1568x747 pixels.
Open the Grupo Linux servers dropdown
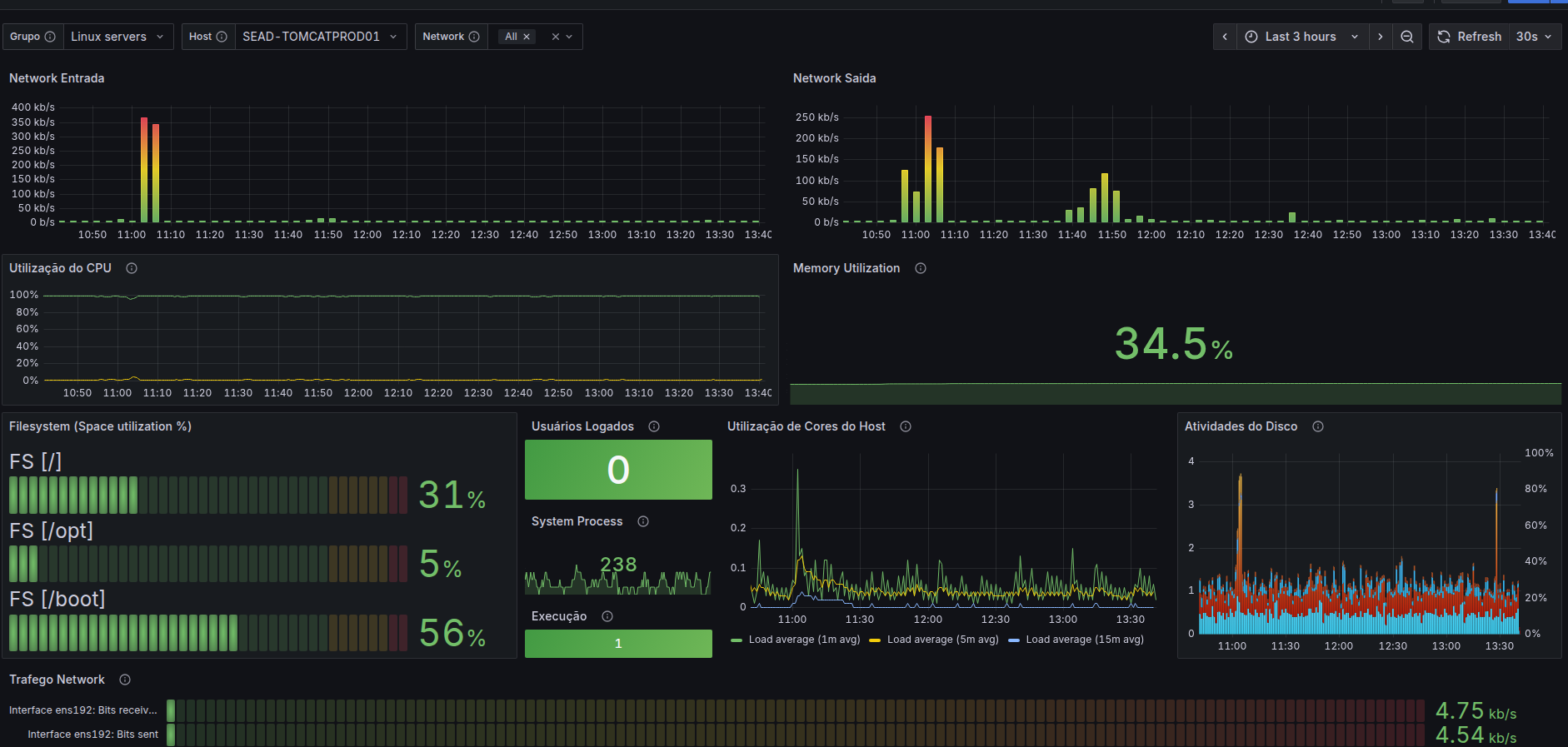coord(119,37)
